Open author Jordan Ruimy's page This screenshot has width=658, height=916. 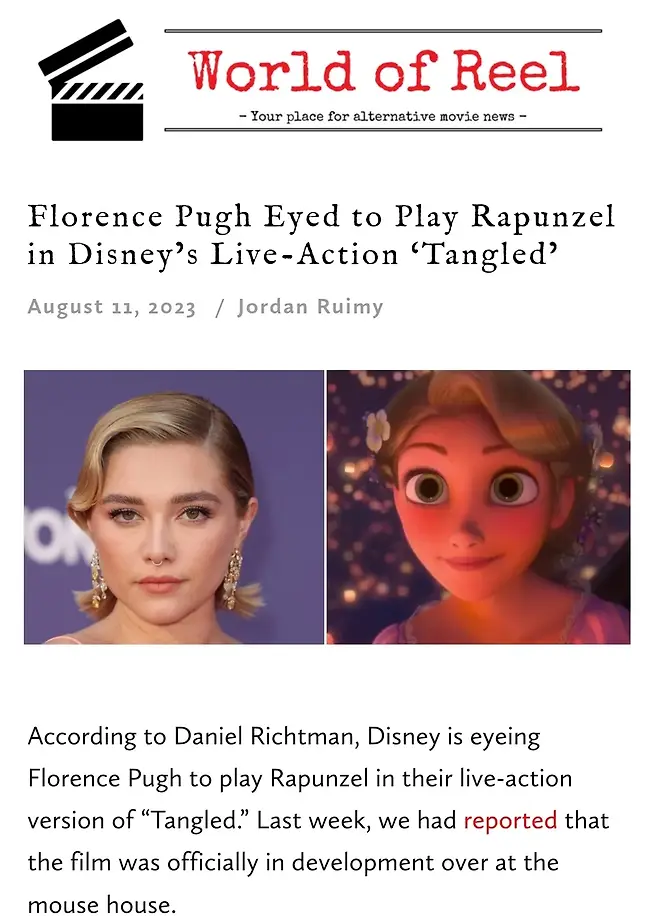[310, 307]
